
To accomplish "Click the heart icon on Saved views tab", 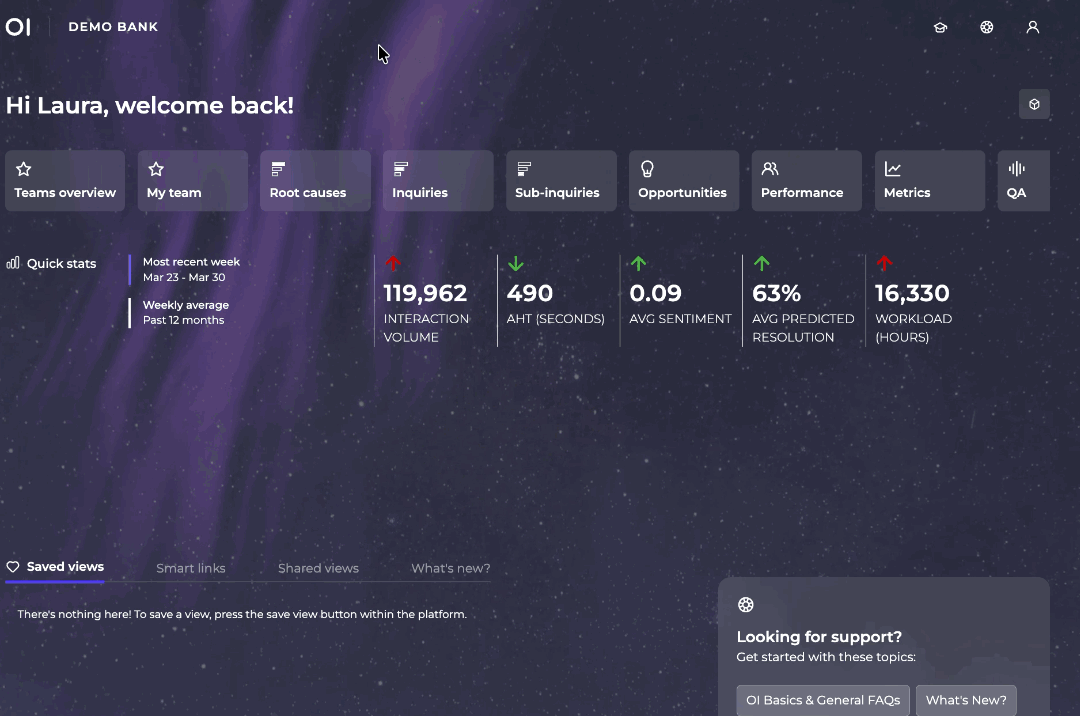I will pos(12,567).
